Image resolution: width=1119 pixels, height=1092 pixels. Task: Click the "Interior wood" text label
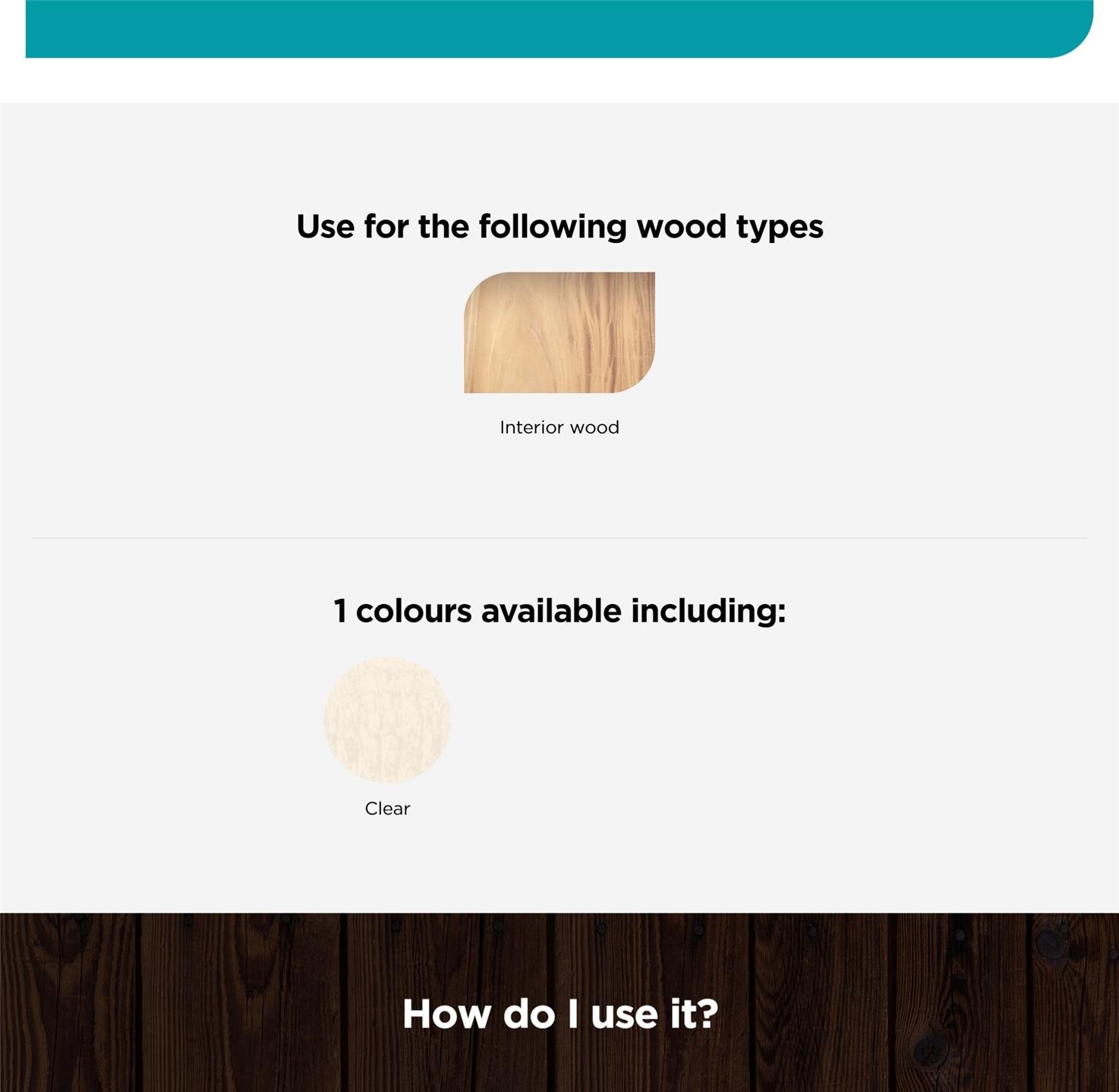point(559,427)
